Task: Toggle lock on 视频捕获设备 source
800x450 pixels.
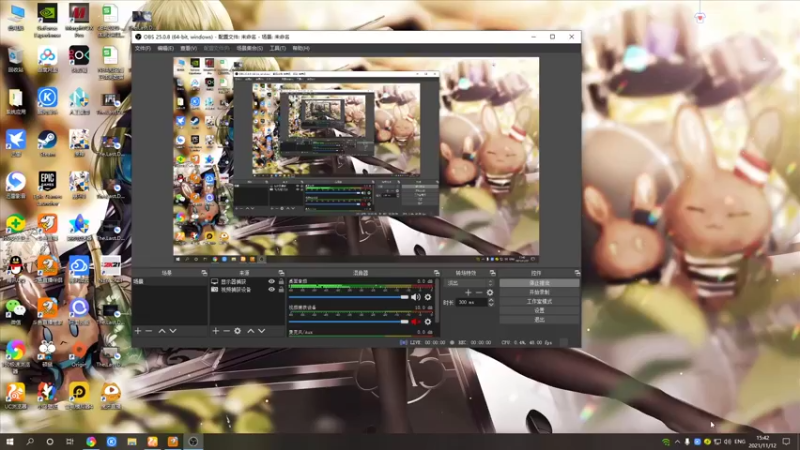Action: 281,289
